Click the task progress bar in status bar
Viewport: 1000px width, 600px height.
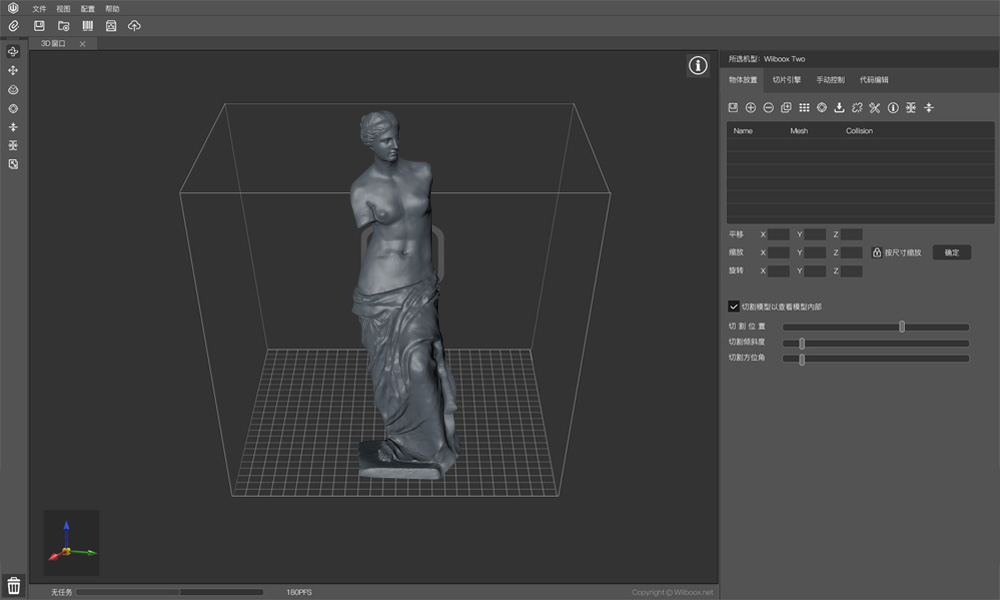(170, 592)
